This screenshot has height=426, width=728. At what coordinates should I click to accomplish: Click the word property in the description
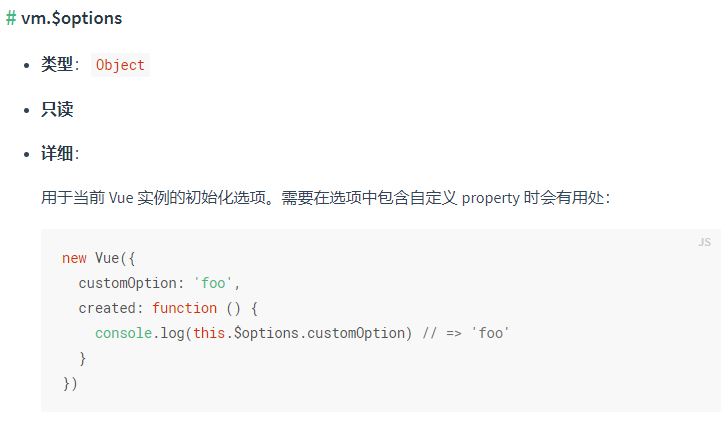pos(490,198)
